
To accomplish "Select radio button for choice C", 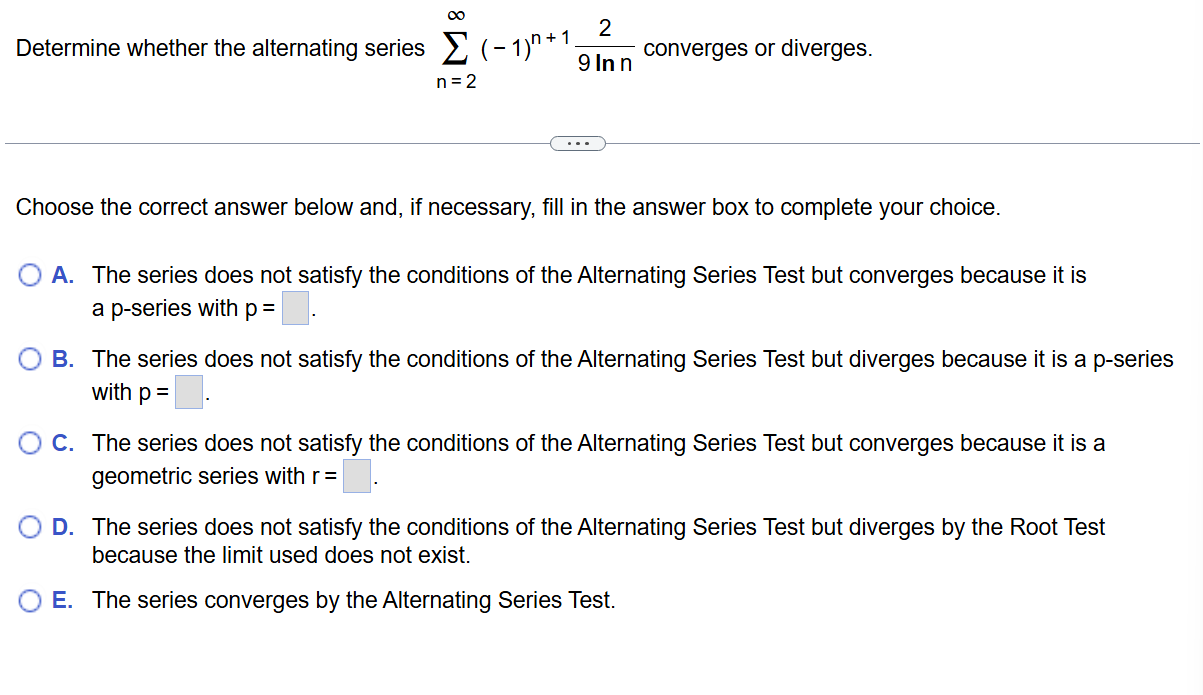I will click(30, 443).
